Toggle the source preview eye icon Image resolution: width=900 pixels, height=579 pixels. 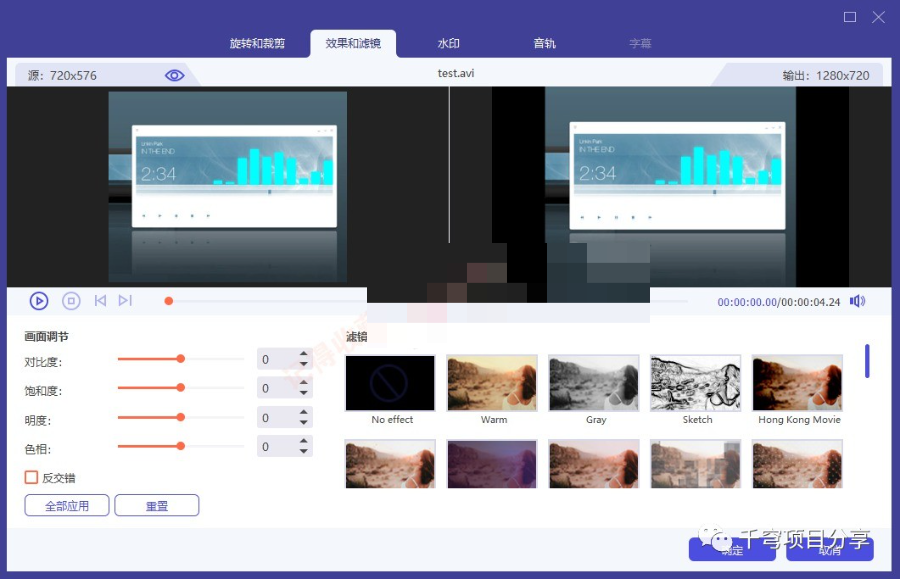[175, 75]
